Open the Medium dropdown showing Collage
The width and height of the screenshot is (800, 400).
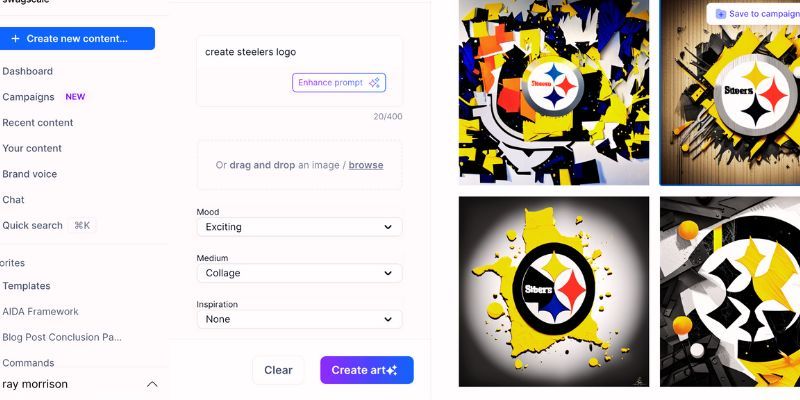[299, 273]
